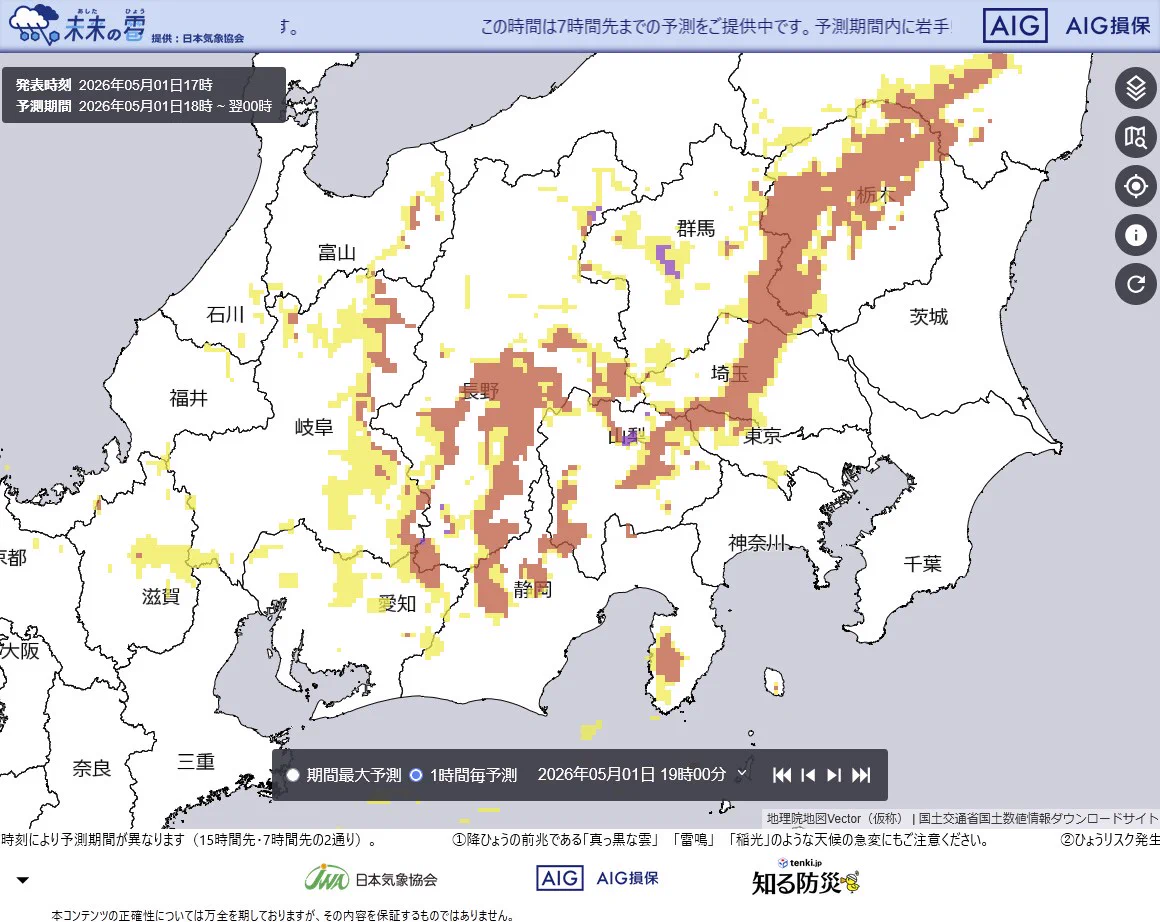Click the 滋賀 prefecture label
1160x922 pixels.
pos(161,596)
